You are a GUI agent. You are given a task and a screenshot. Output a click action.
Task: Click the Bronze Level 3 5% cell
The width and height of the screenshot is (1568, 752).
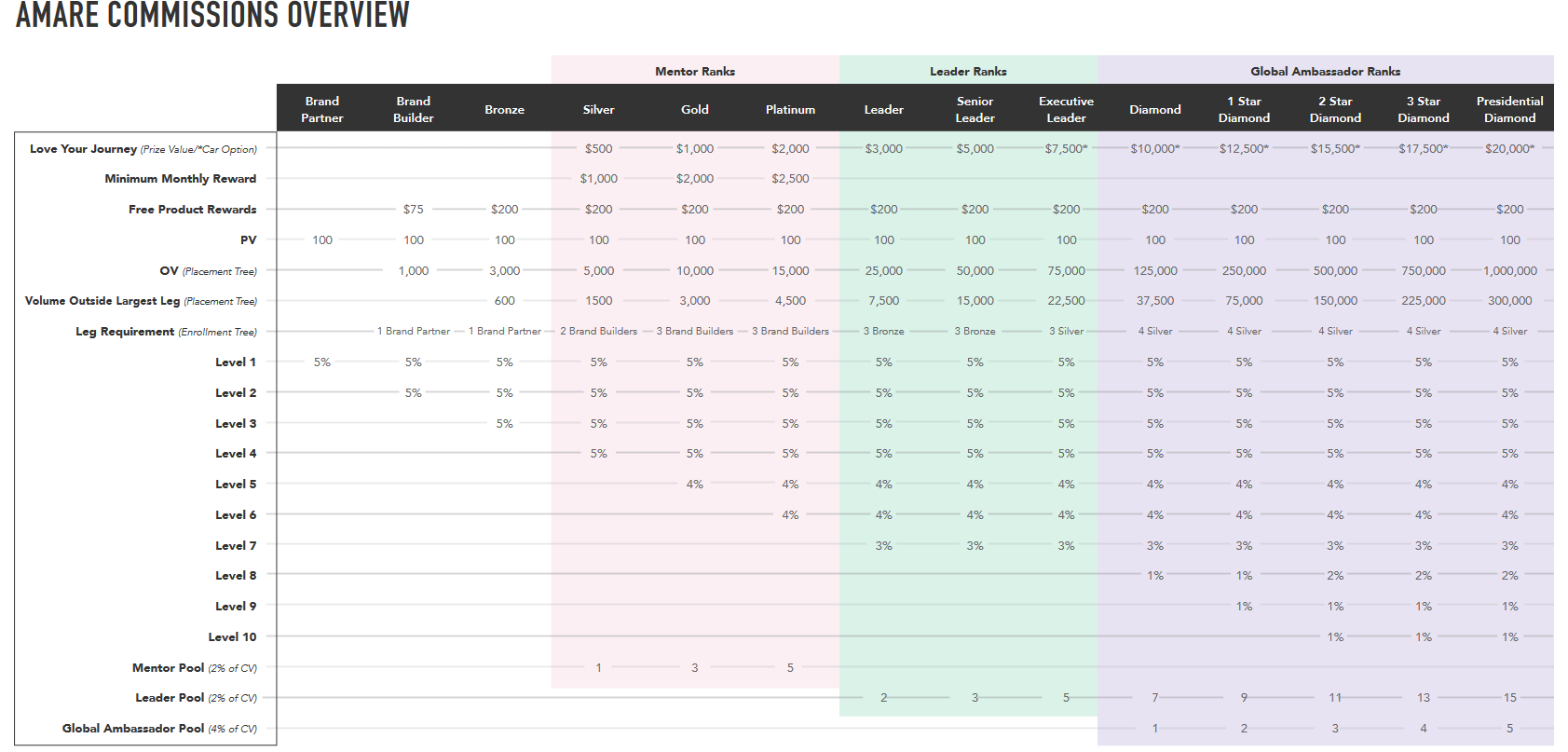(505, 424)
